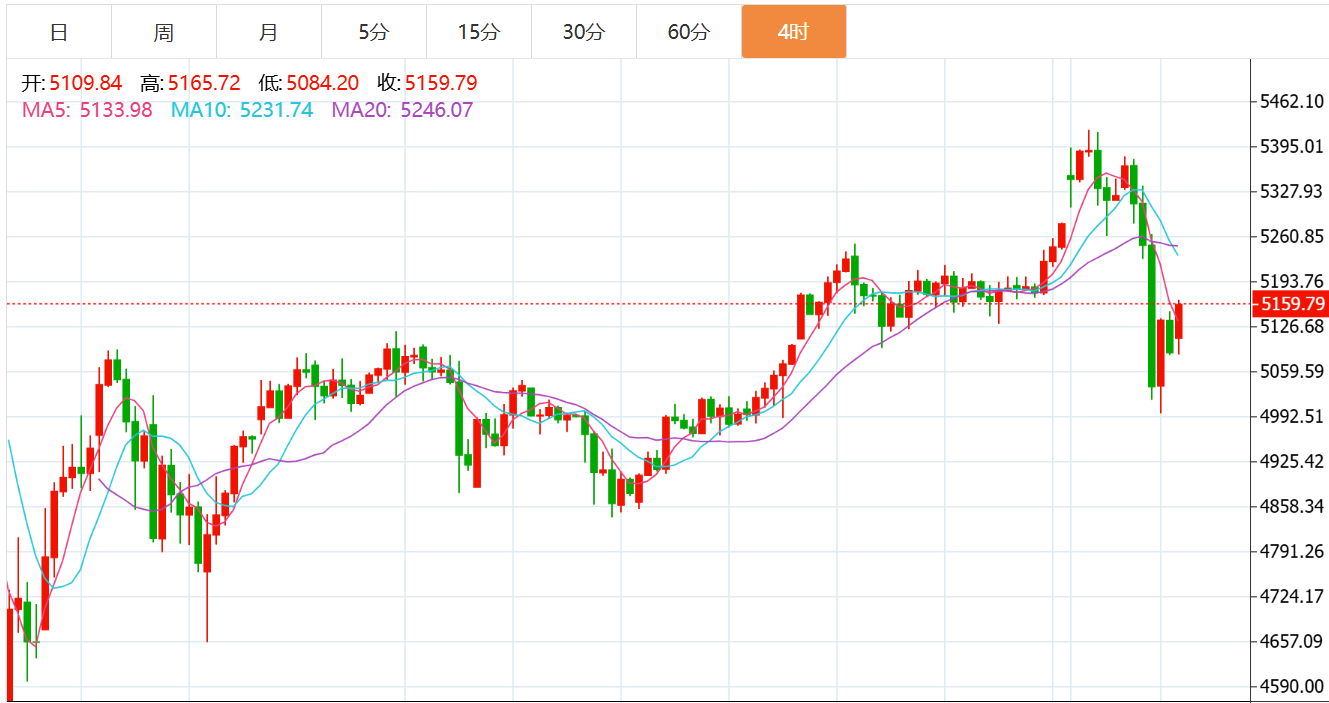Viewport: 1329px width, 703px height.
Task: Choose the 30分 interval tab
Action: pos(584,32)
